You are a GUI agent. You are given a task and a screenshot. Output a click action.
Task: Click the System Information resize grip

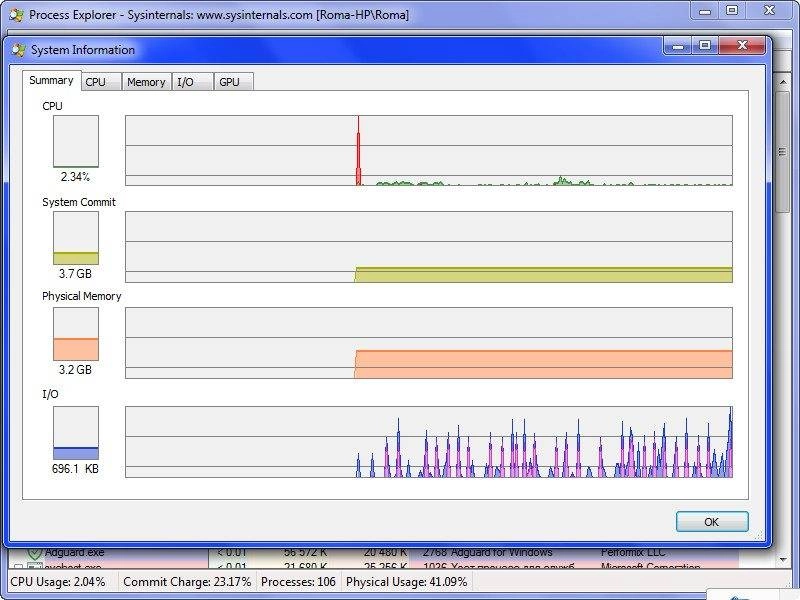(x=760, y=535)
